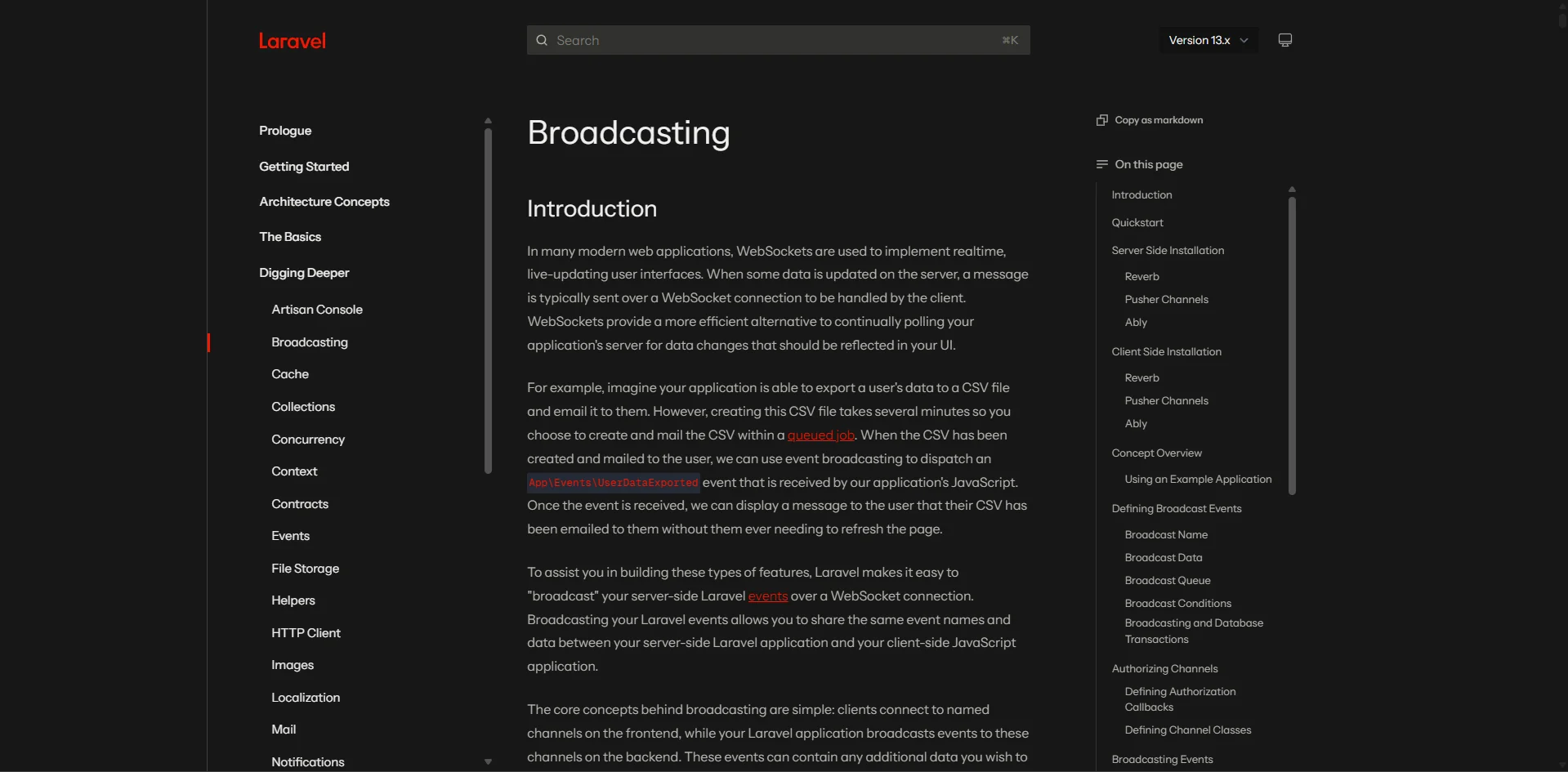The width and height of the screenshot is (1568, 772).
Task: Jump to Quickstart section
Action: [1137, 223]
